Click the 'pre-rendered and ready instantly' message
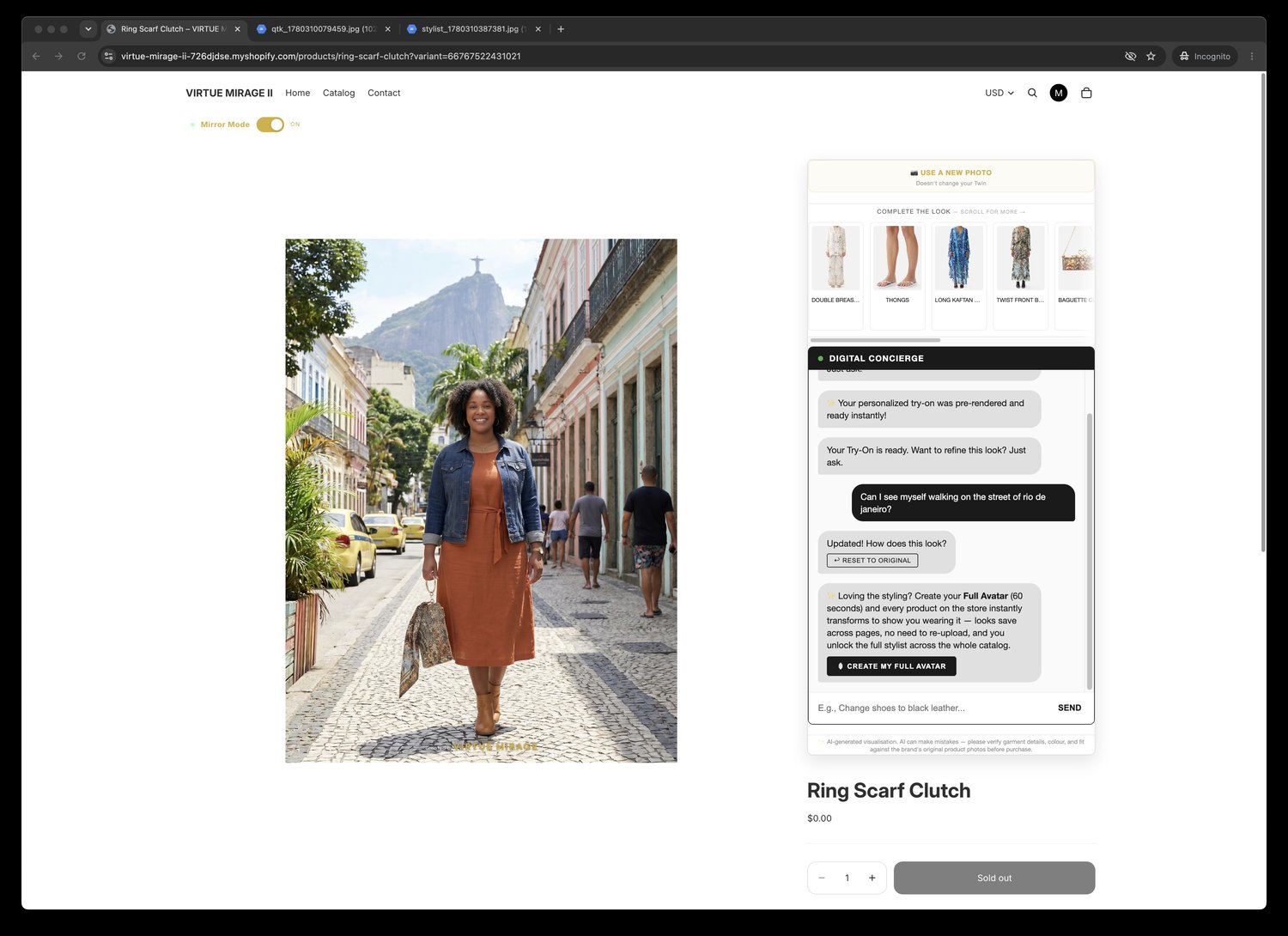The height and width of the screenshot is (936, 1288). (x=929, y=409)
